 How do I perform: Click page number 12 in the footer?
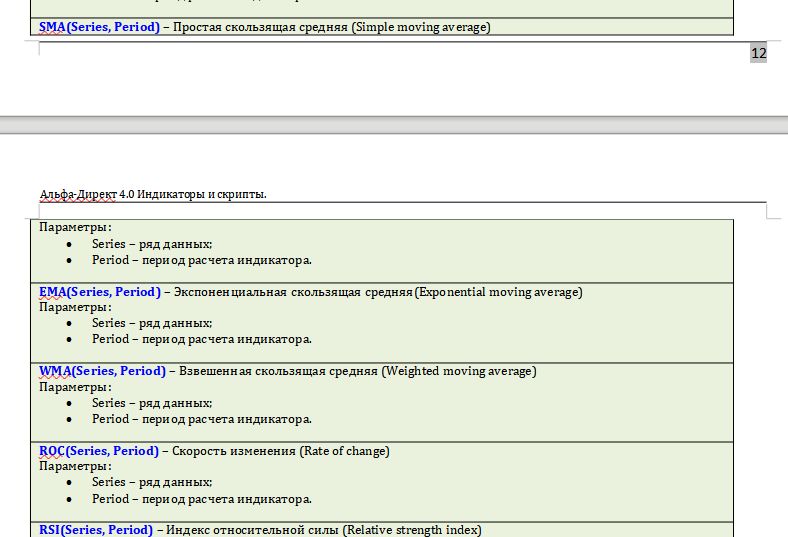759,53
